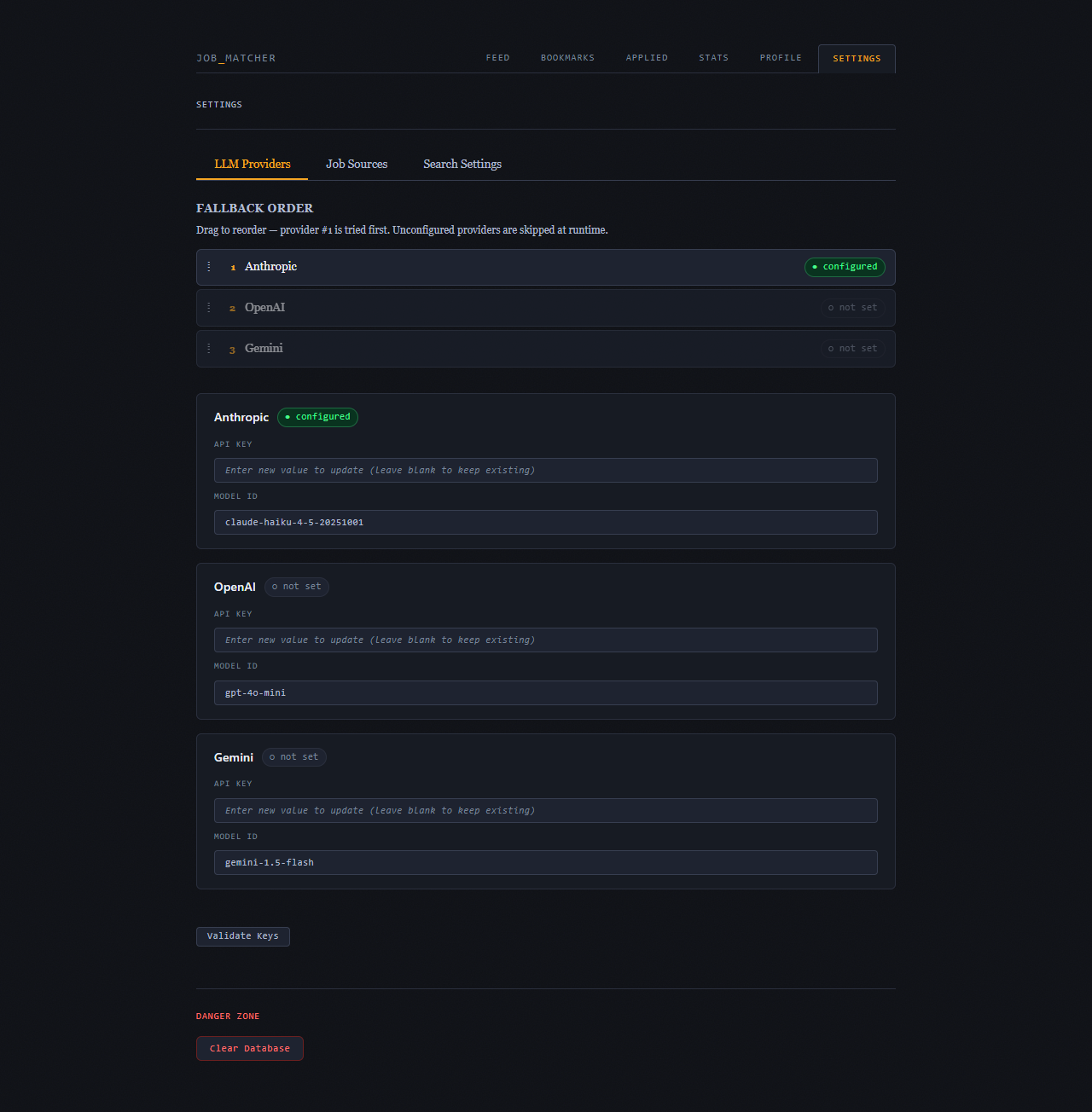Image resolution: width=1092 pixels, height=1112 pixels.
Task: Click the 'not set' status badge on Gemini row
Action: (x=851, y=348)
